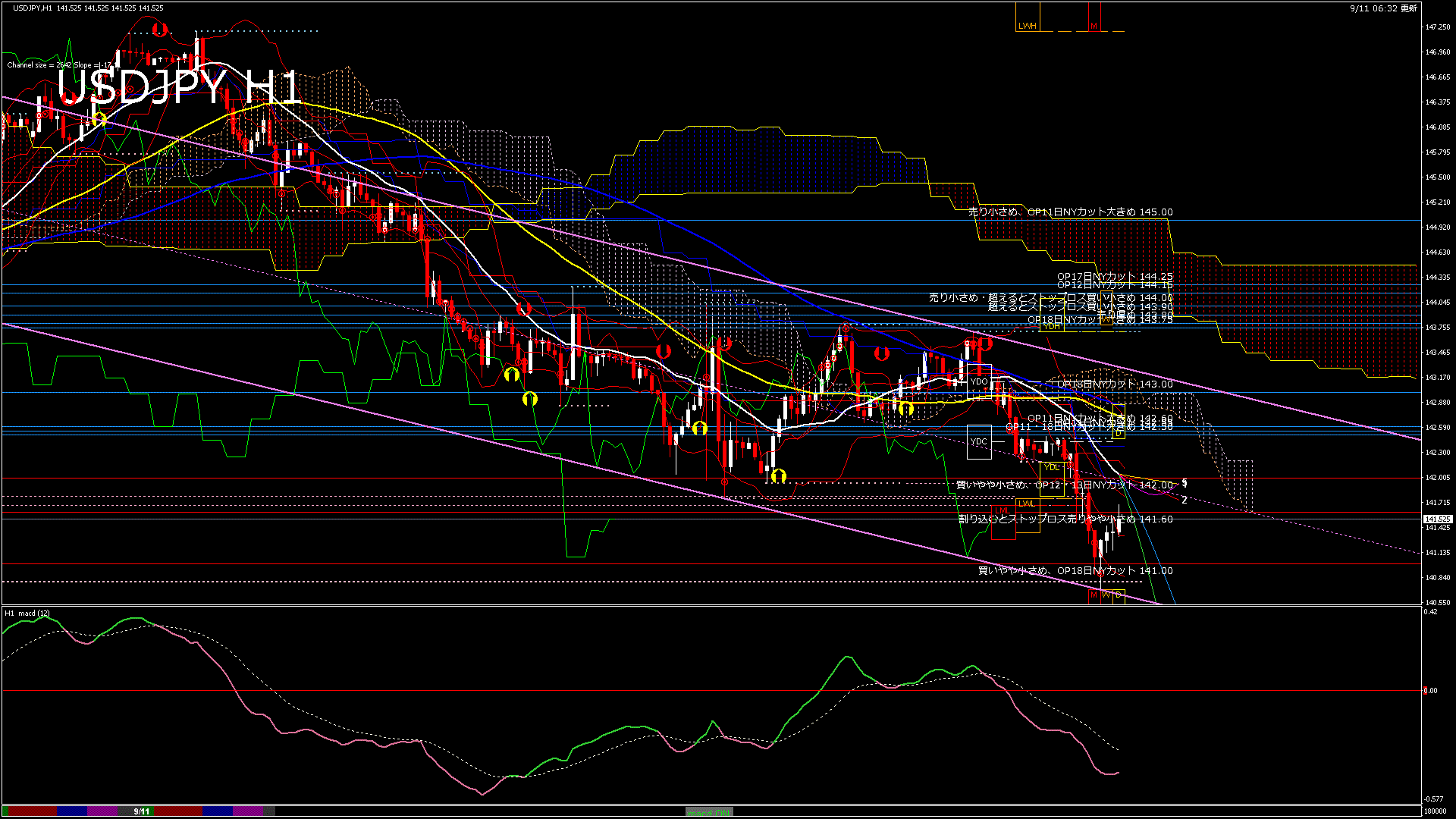The image size is (1456, 819).
Task: Click the USDJPY,H1 symbol header at top-left
Action: click(x=33, y=8)
